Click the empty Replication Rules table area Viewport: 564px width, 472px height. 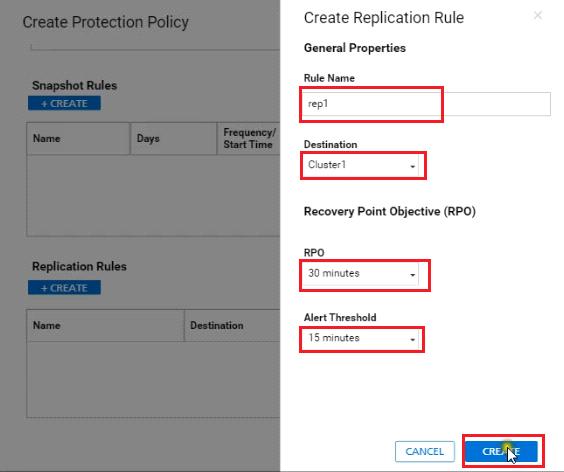click(153, 379)
